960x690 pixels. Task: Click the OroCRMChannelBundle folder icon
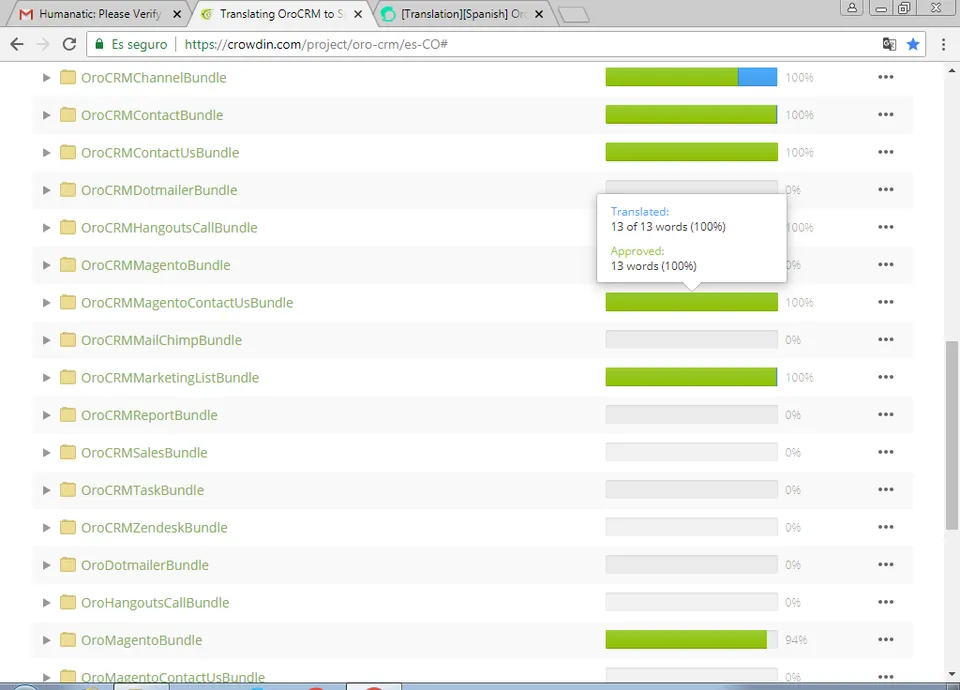68,77
